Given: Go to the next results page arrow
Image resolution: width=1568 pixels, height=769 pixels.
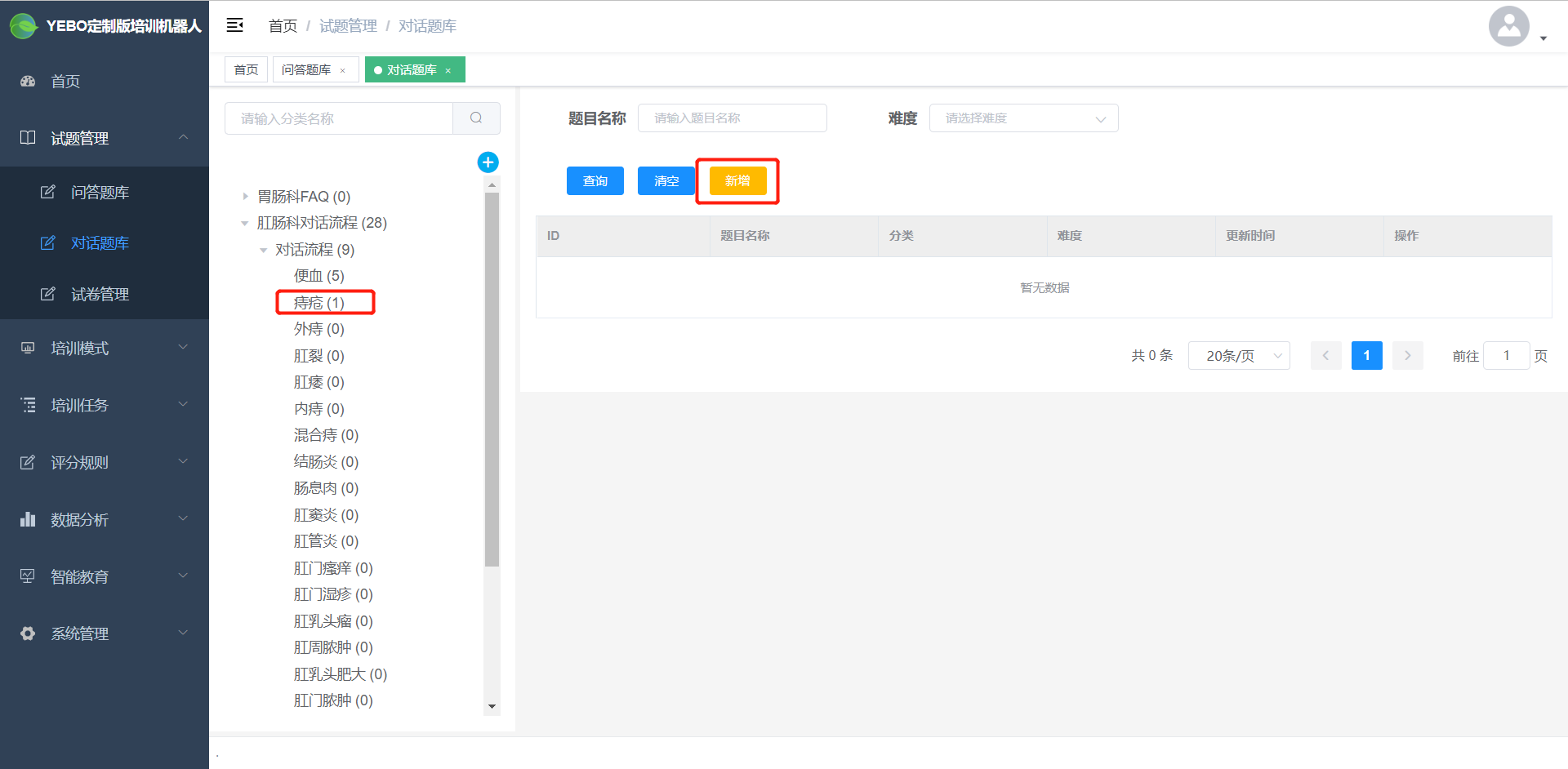Looking at the screenshot, I should (x=1407, y=356).
